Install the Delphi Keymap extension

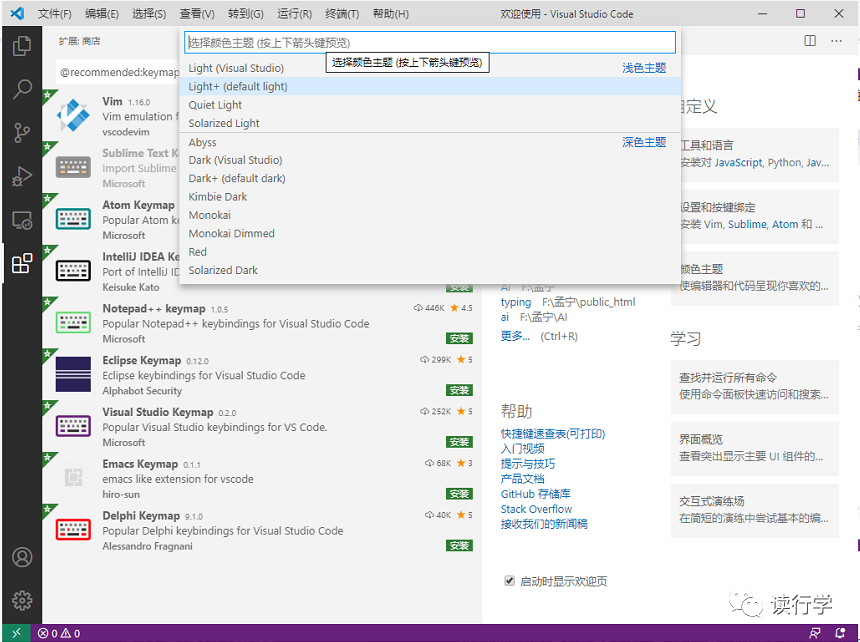tap(459, 546)
